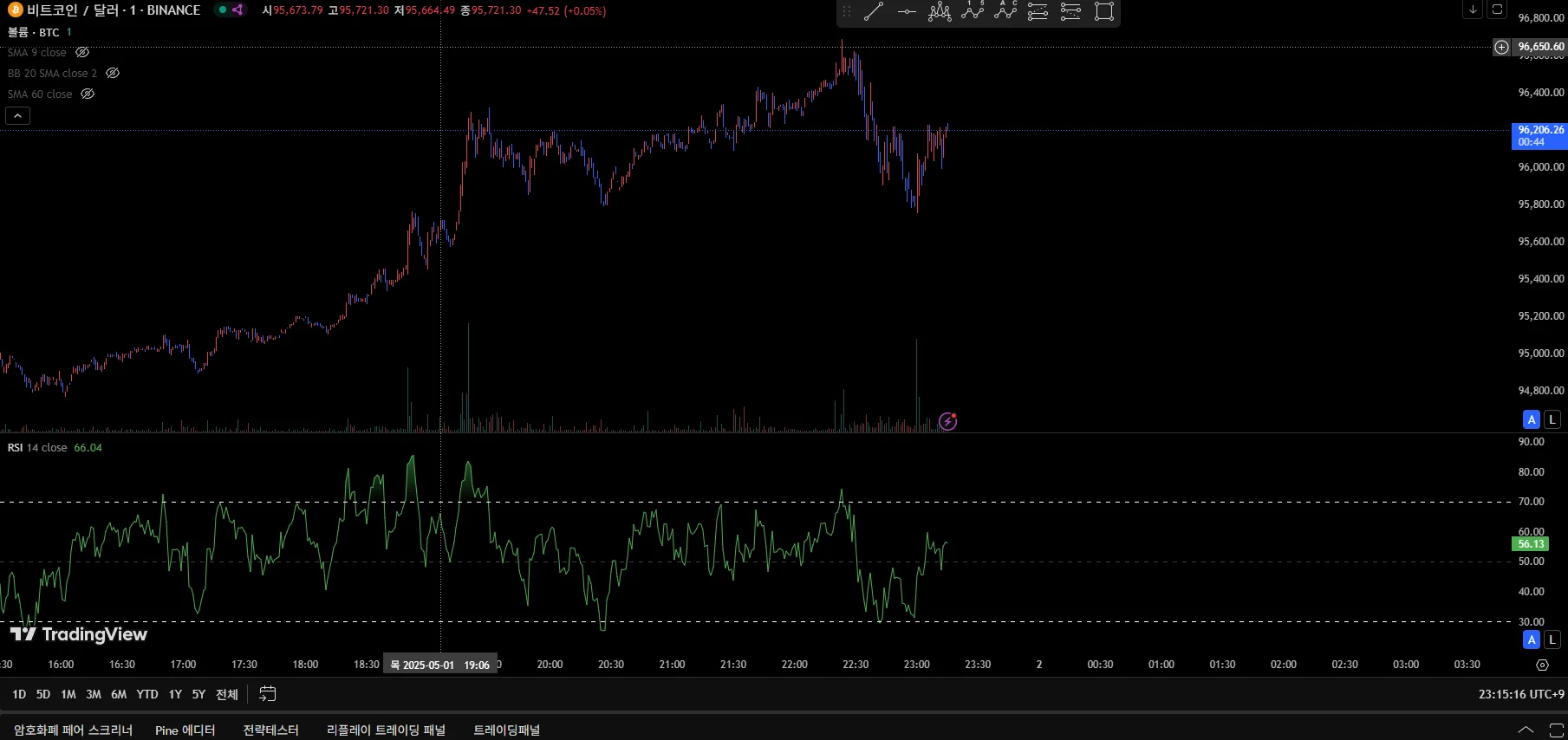Show the hidden BB 20 SMA indicator
Screen dimensions: 1568x740
tap(113, 74)
